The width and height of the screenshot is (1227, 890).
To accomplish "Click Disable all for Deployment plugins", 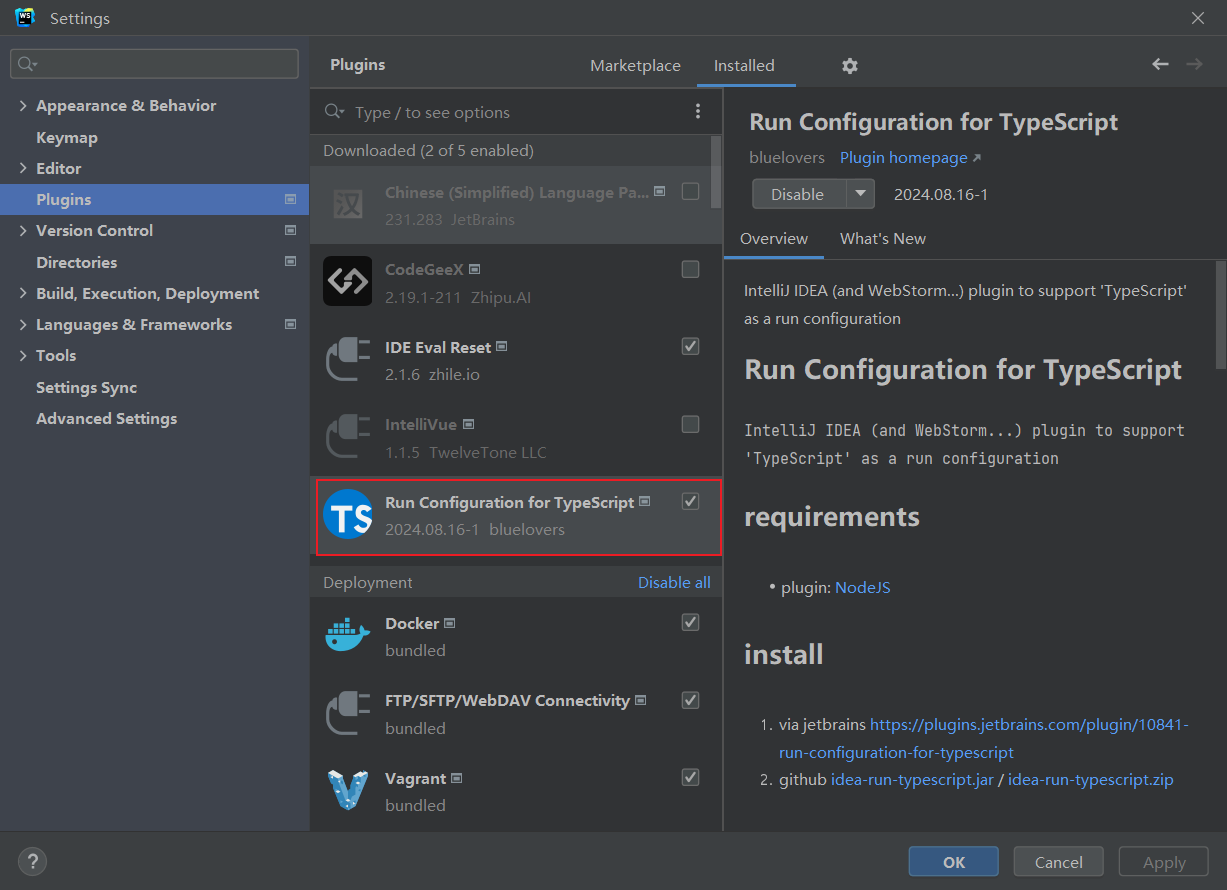I will [x=675, y=582].
